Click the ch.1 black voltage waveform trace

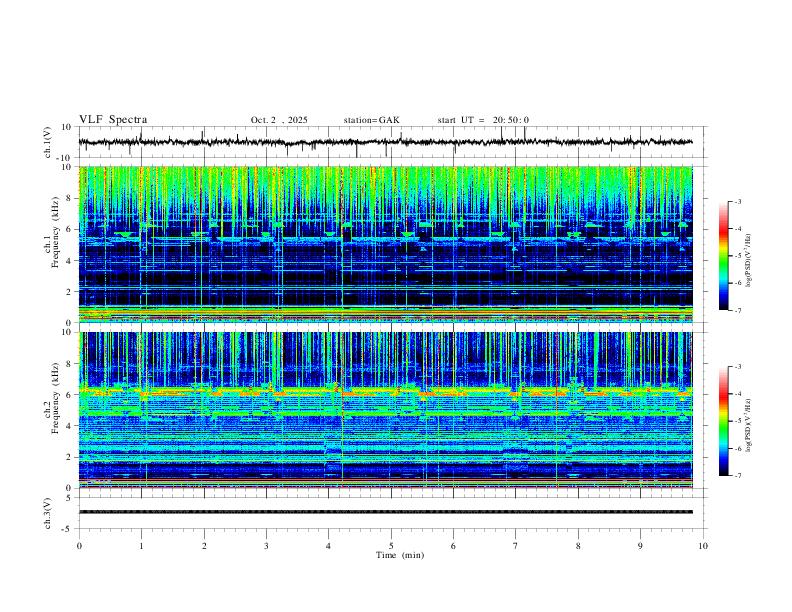pos(385,142)
